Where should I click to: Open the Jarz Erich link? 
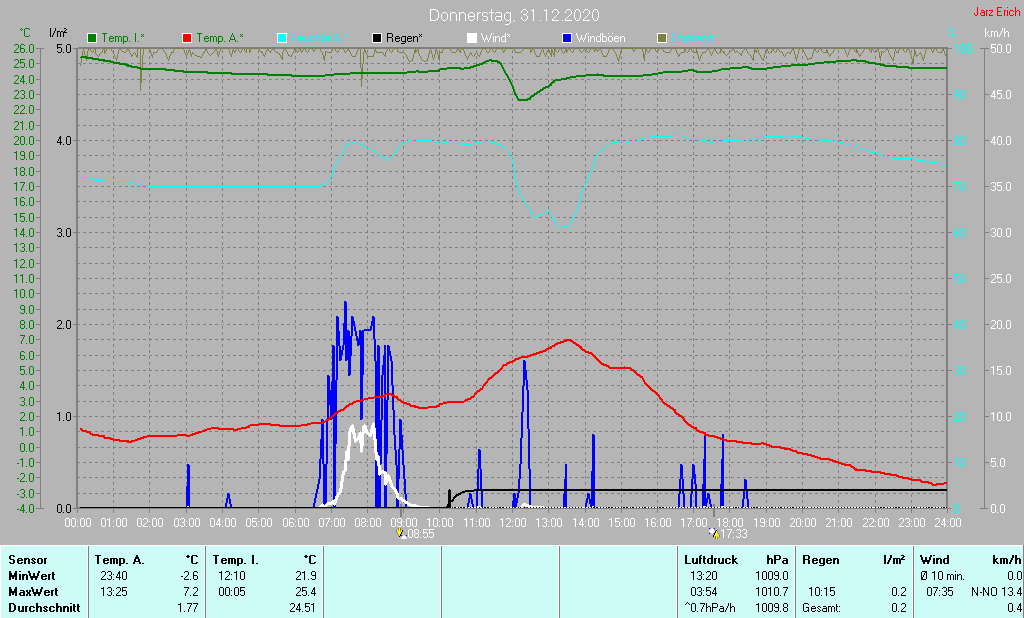coord(996,12)
